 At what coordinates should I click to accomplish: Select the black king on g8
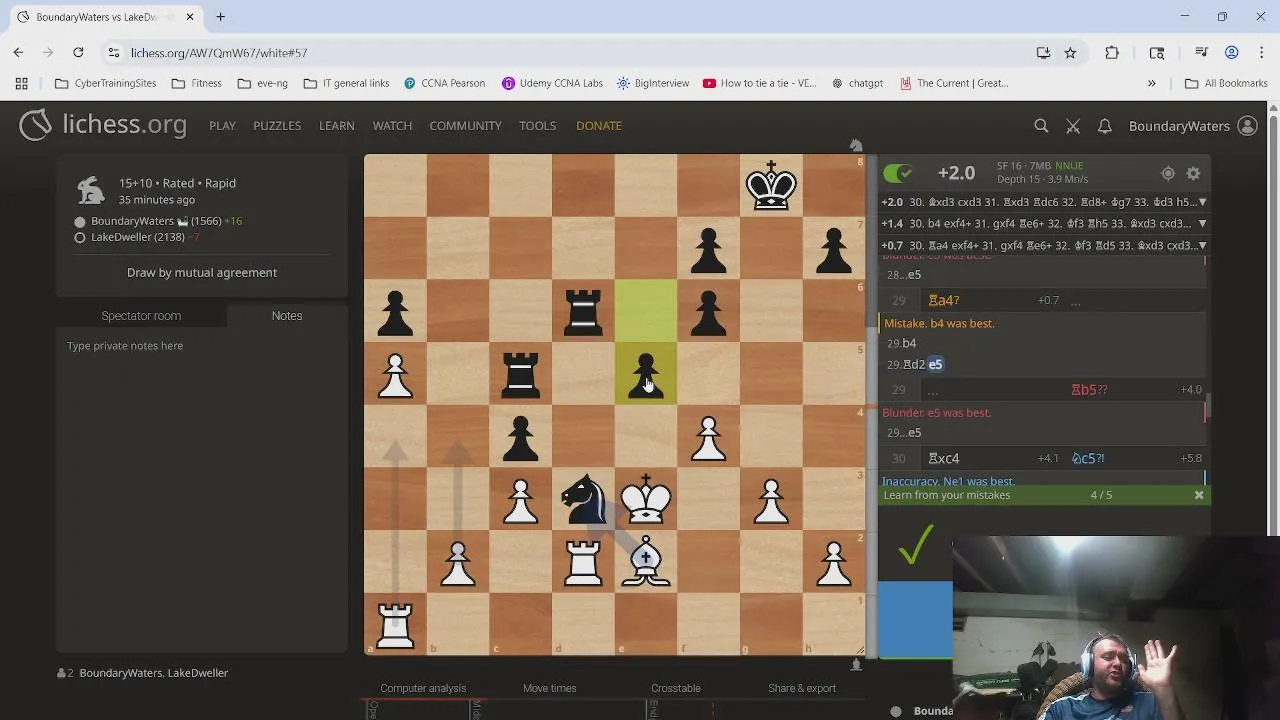(771, 186)
